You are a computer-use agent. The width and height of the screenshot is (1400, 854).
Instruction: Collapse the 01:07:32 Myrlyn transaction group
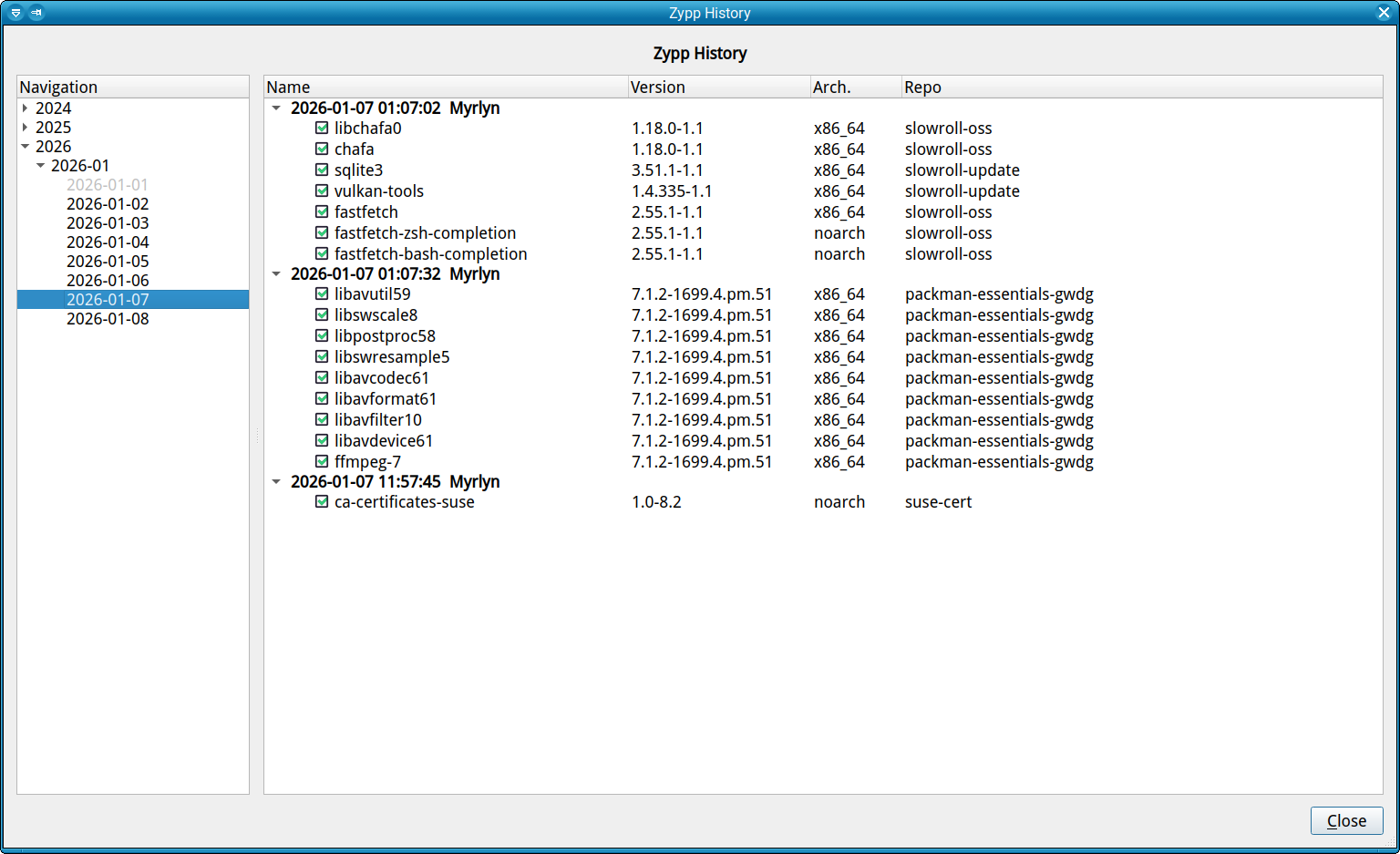coord(276,274)
